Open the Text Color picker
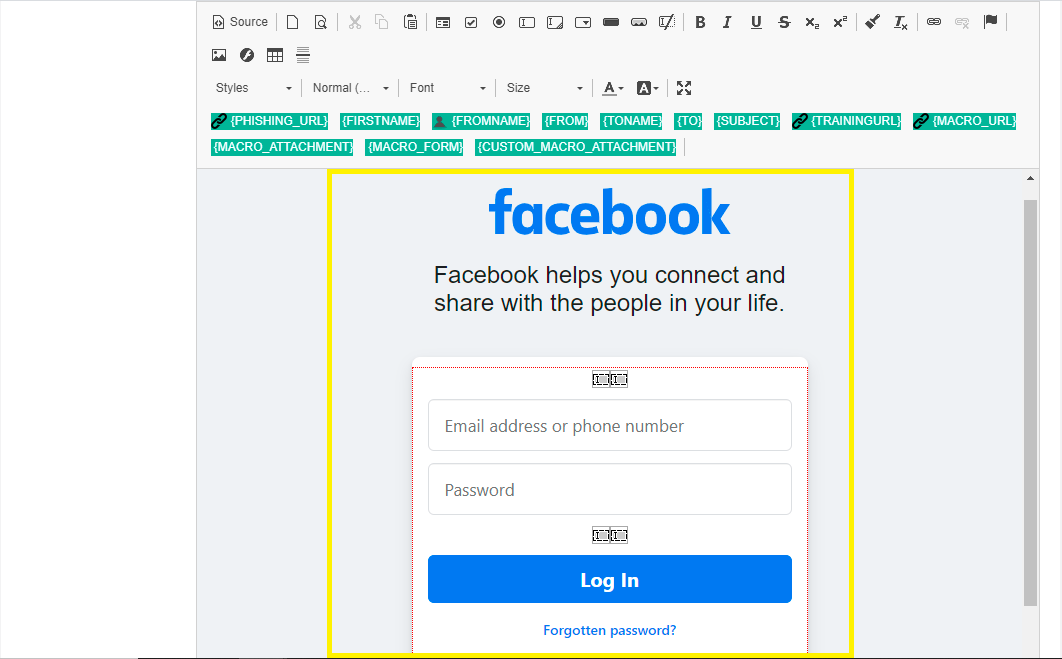This screenshot has height=659, width=1062. pos(613,88)
